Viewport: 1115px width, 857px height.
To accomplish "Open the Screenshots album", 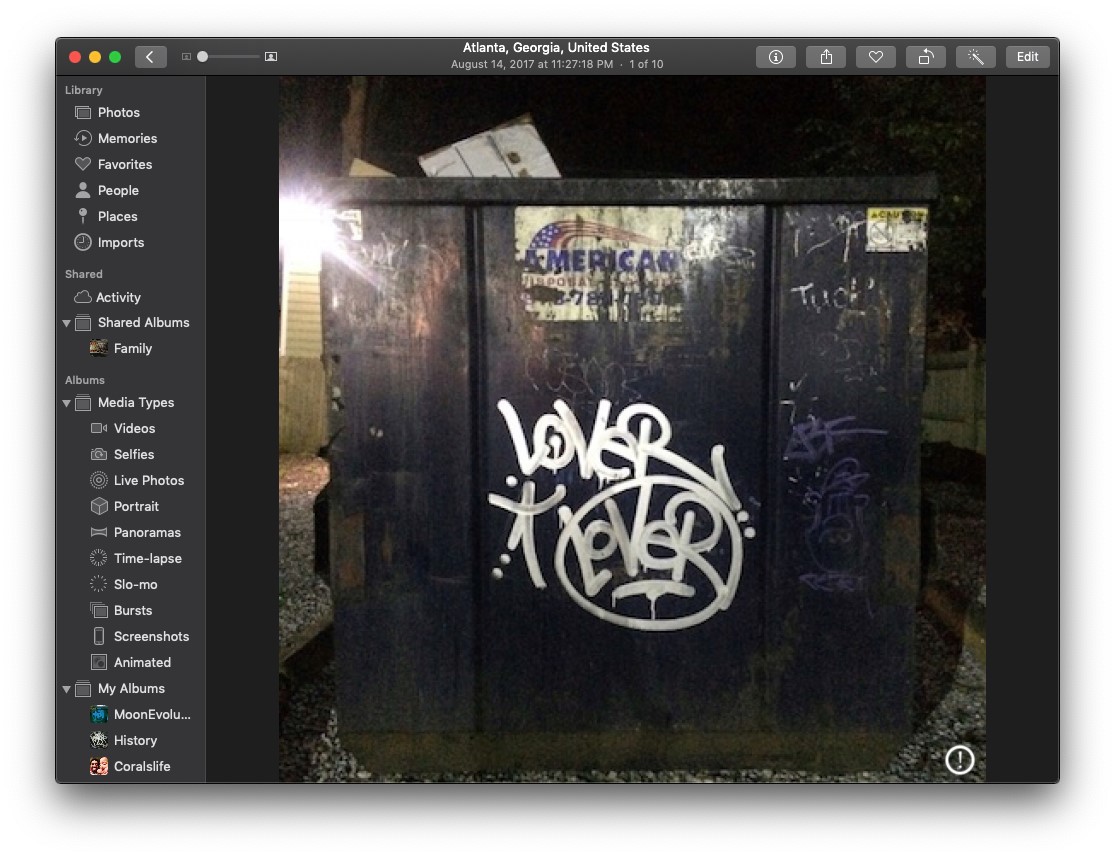I will (x=151, y=637).
